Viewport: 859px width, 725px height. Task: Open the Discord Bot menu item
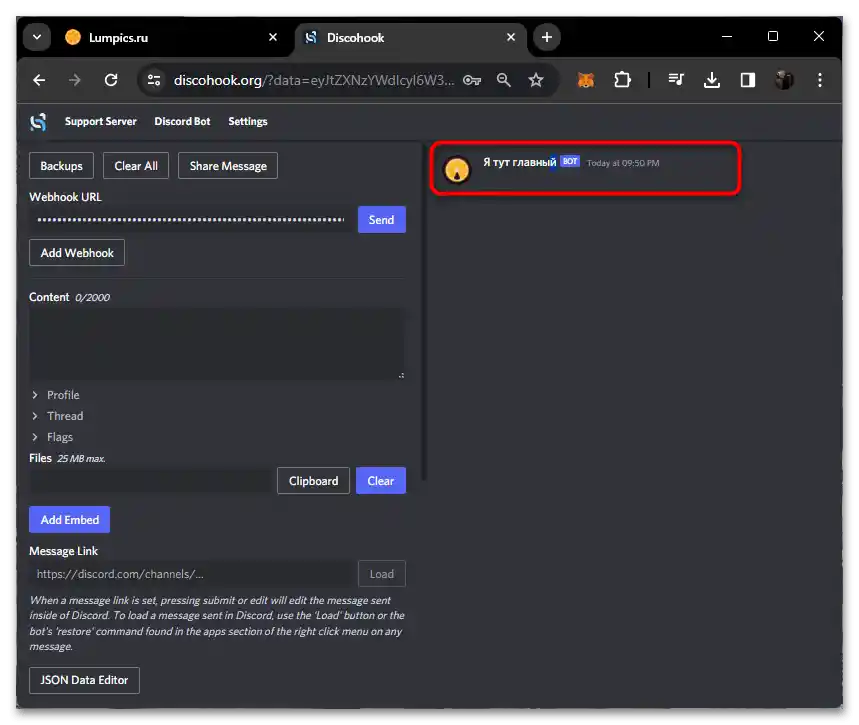pos(182,122)
